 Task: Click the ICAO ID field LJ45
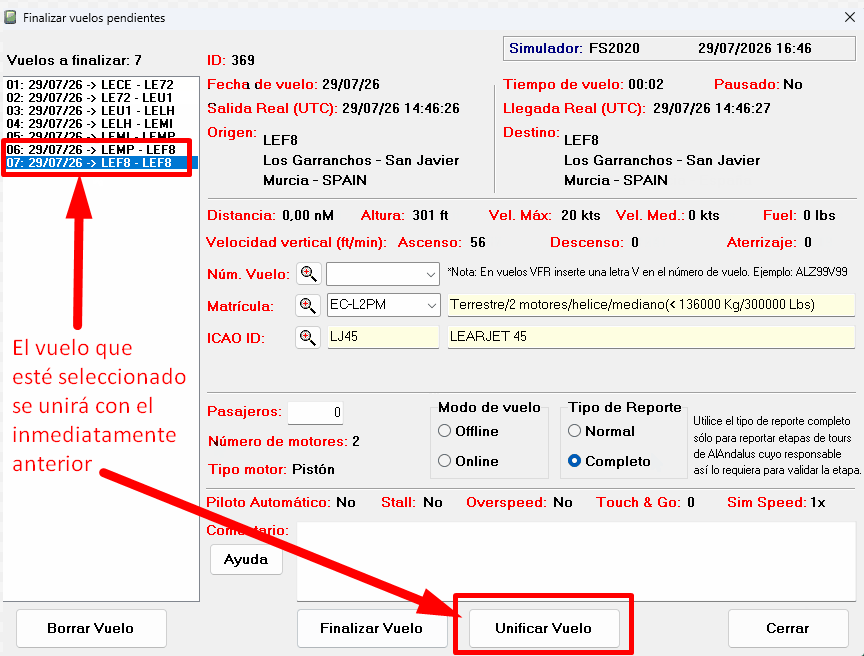[x=383, y=337]
